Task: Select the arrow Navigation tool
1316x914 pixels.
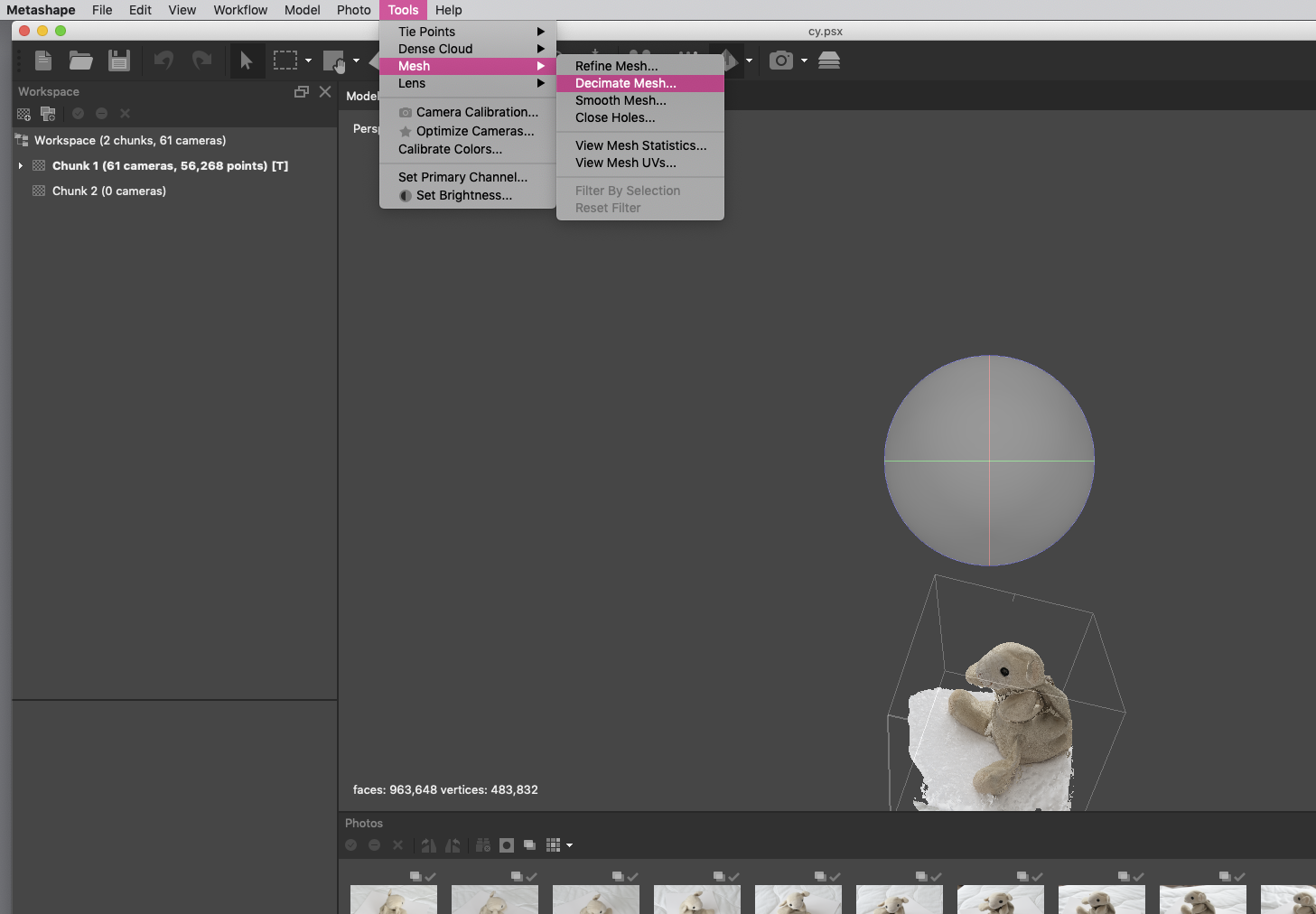Action: click(246, 61)
